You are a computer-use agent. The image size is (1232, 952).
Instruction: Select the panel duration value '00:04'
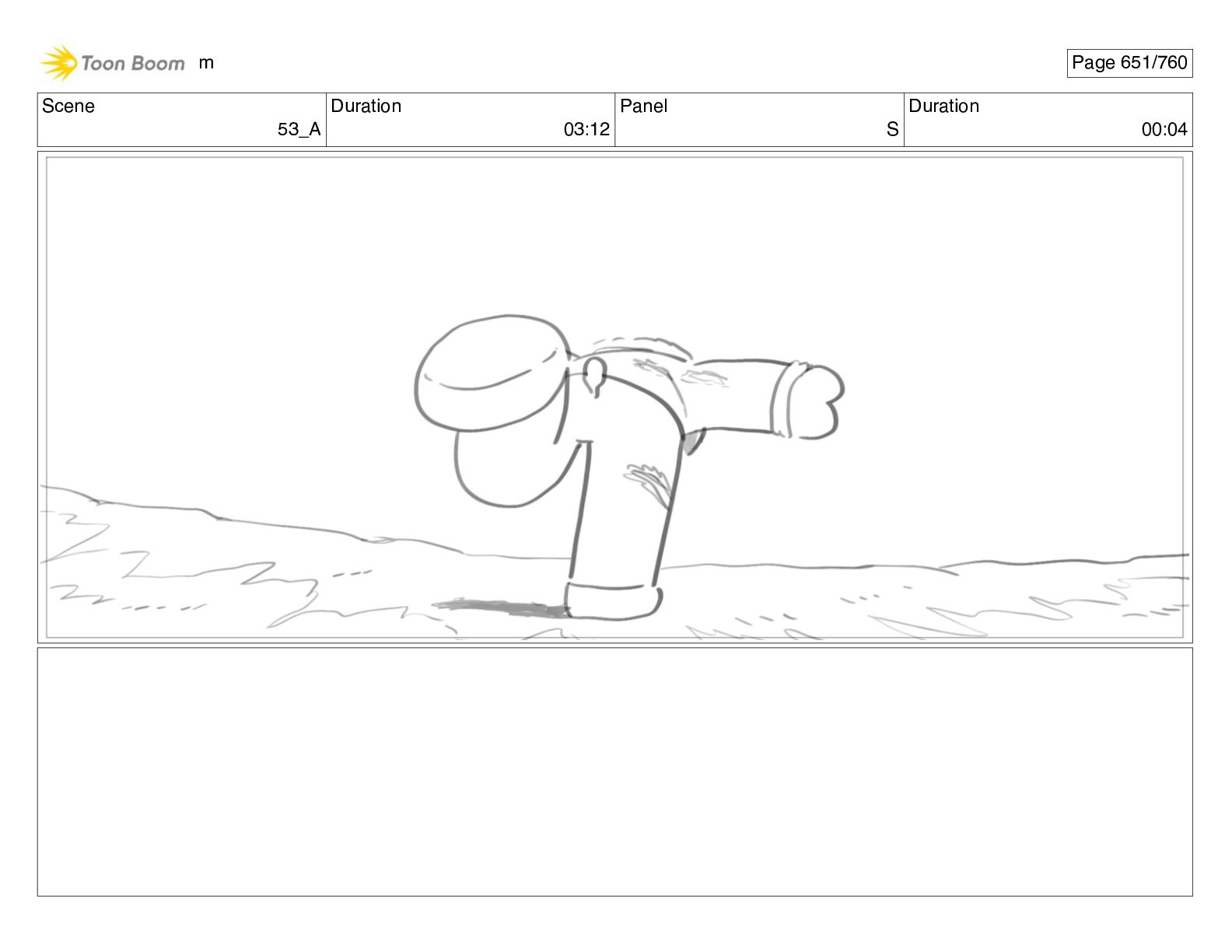[1164, 129]
